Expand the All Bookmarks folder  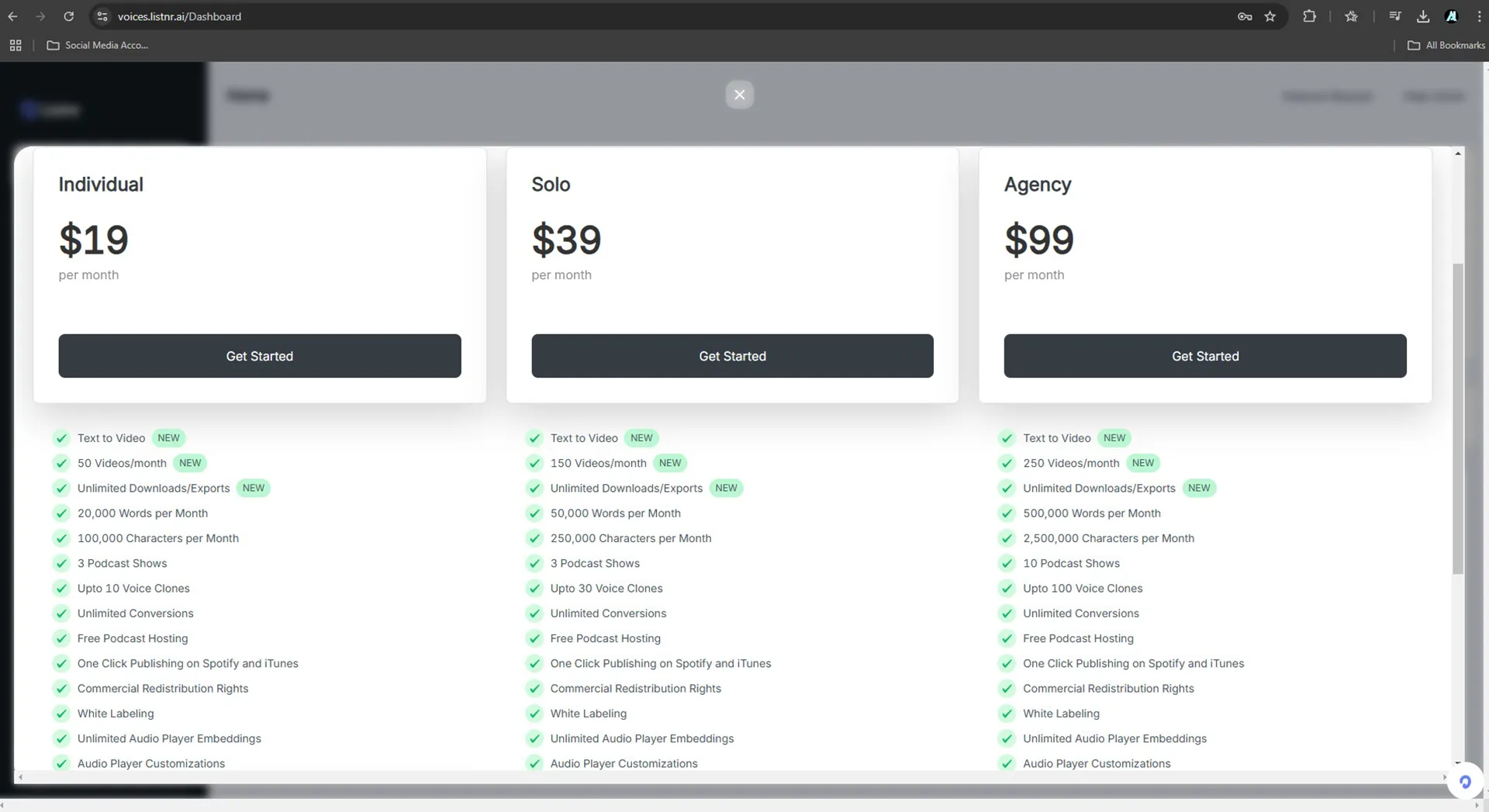click(x=1446, y=45)
